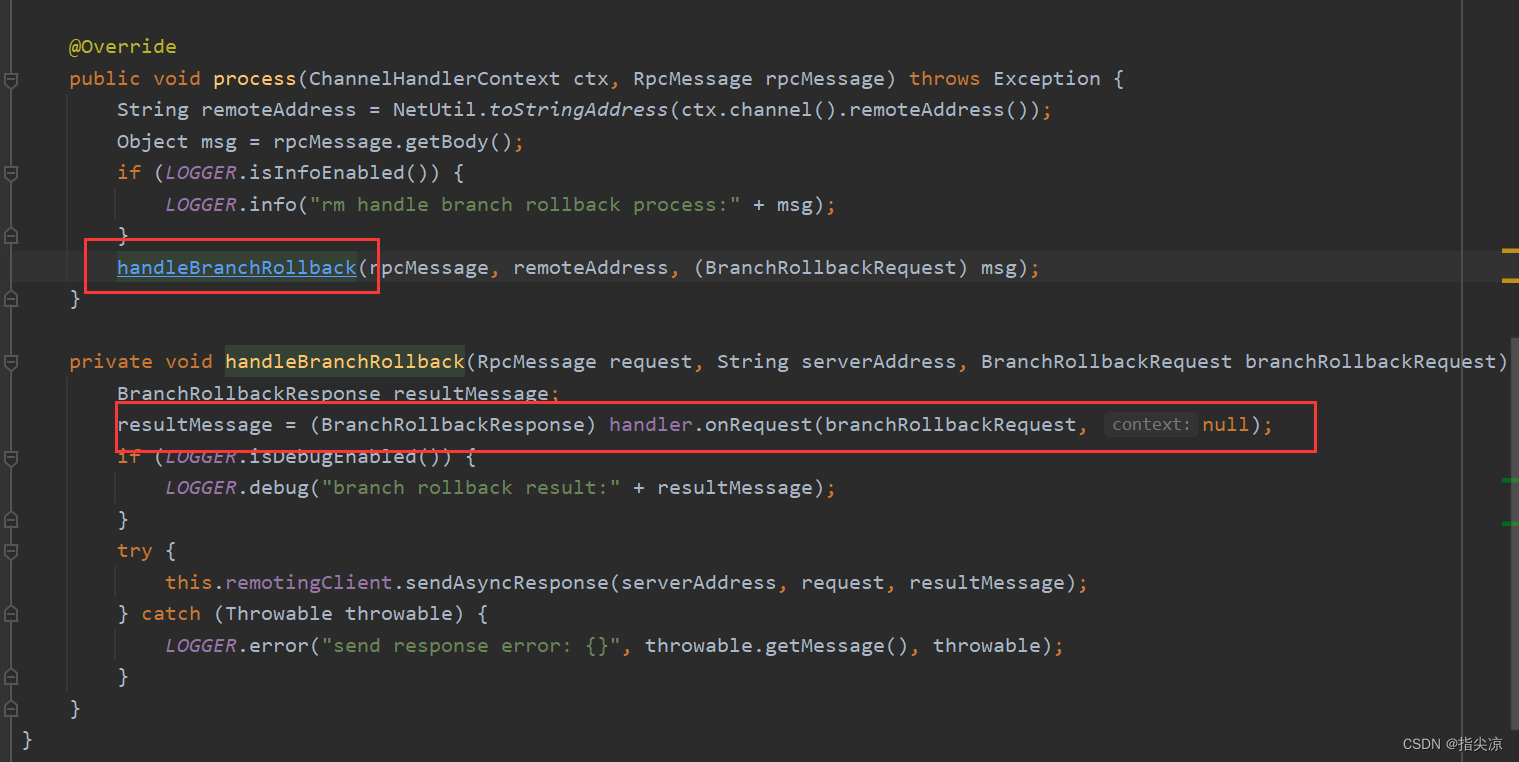Click the isDebugEnabled method call
This screenshot has height=762, width=1519.
(x=333, y=457)
